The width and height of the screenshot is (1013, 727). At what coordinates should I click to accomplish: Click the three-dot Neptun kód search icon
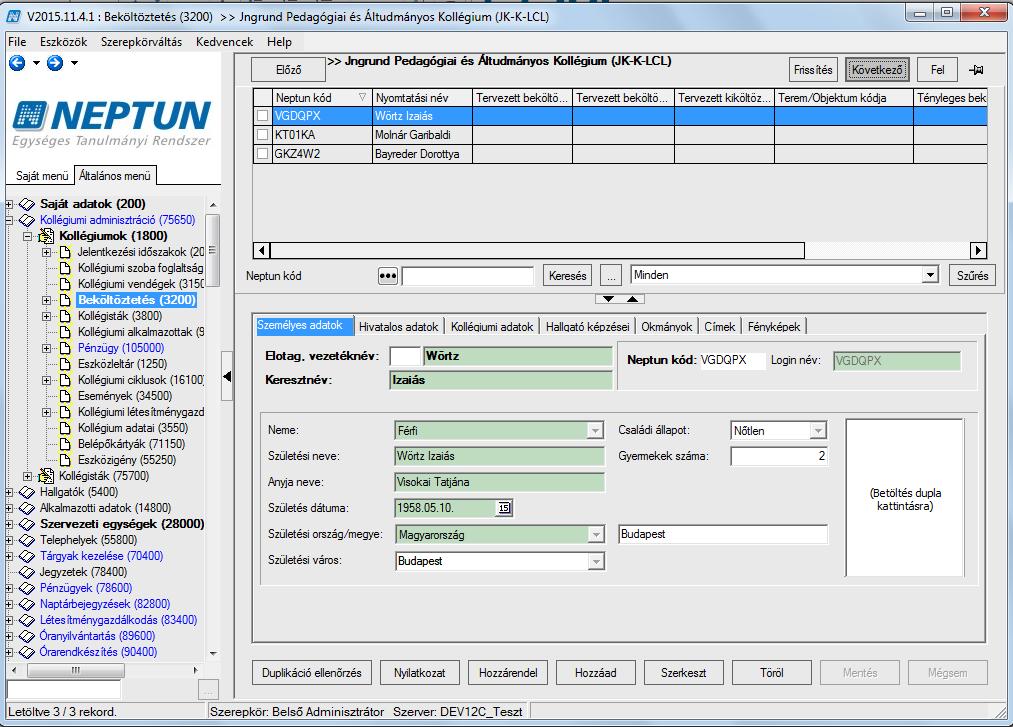(388, 276)
